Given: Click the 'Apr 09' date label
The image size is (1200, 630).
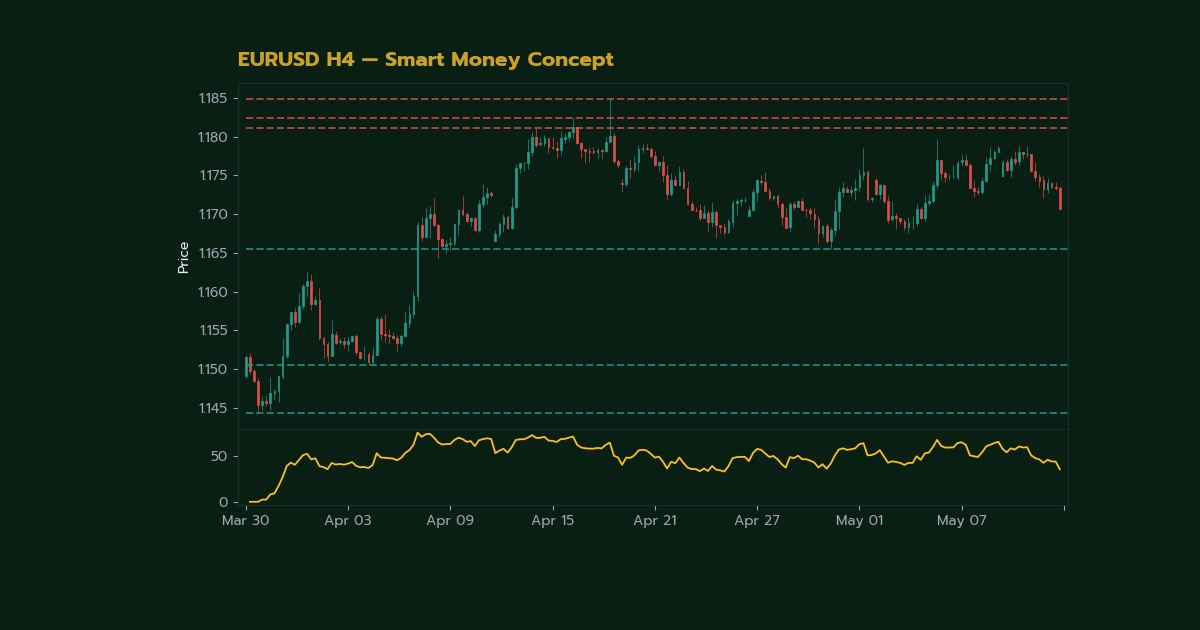Looking at the screenshot, I should point(450,521).
